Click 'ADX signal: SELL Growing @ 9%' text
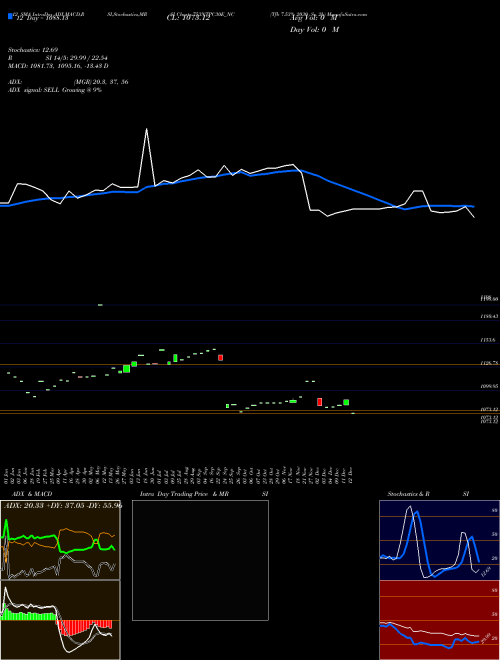 pos(55,90)
